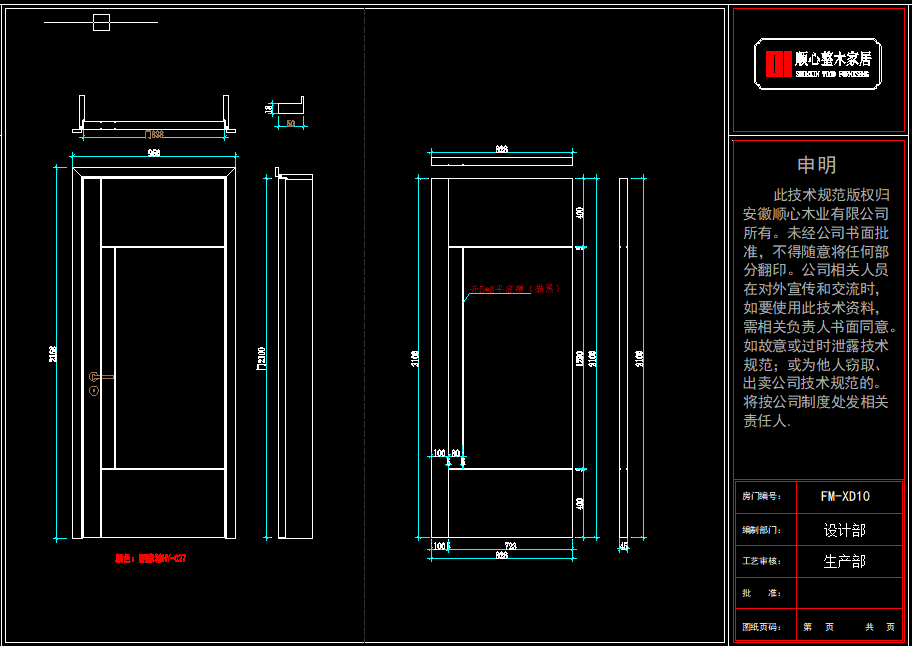Viewport: 912px width, 647px height.
Task: Click the 图纸页码 page number row
Action: (818, 627)
